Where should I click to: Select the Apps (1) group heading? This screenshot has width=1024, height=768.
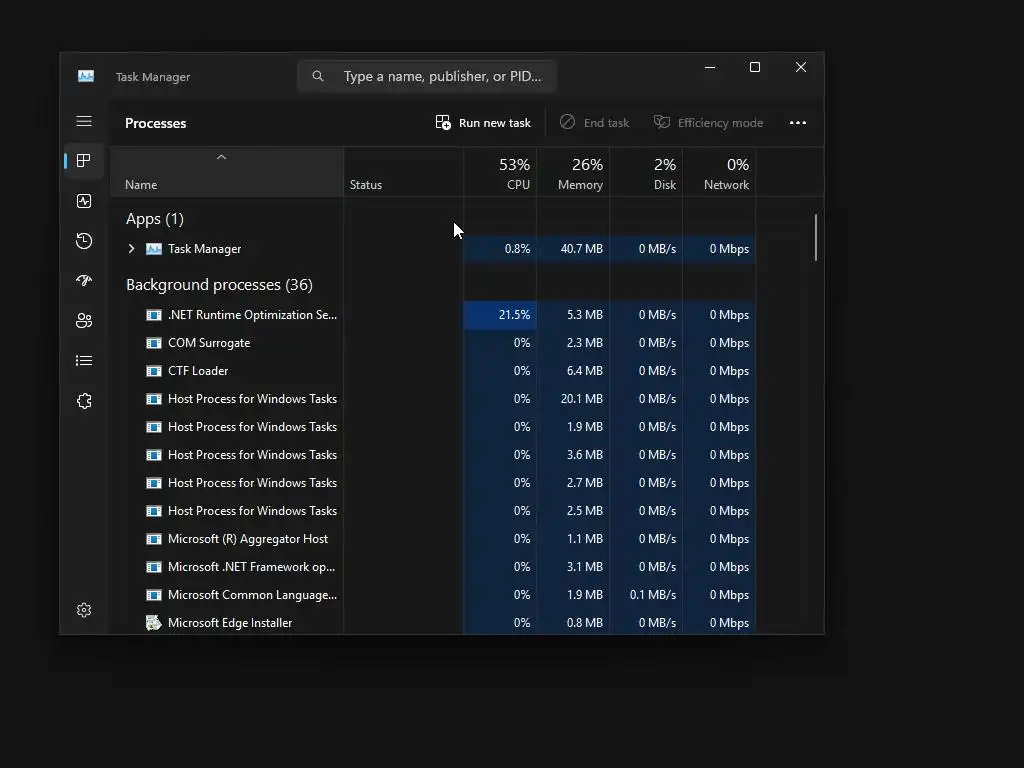[x=155, y=219]
